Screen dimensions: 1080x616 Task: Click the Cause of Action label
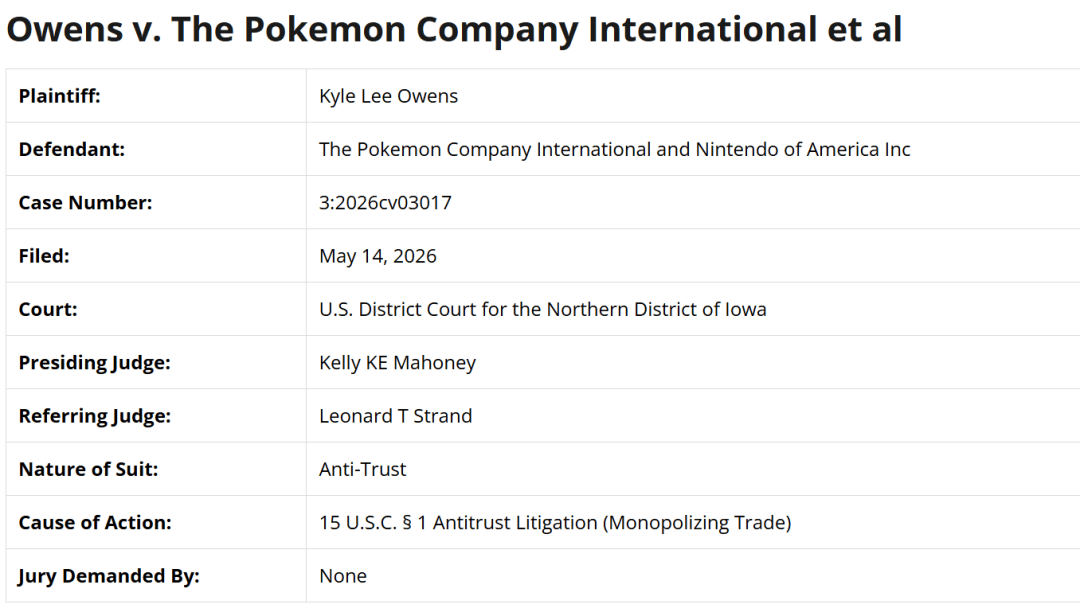tap(95, 523)
